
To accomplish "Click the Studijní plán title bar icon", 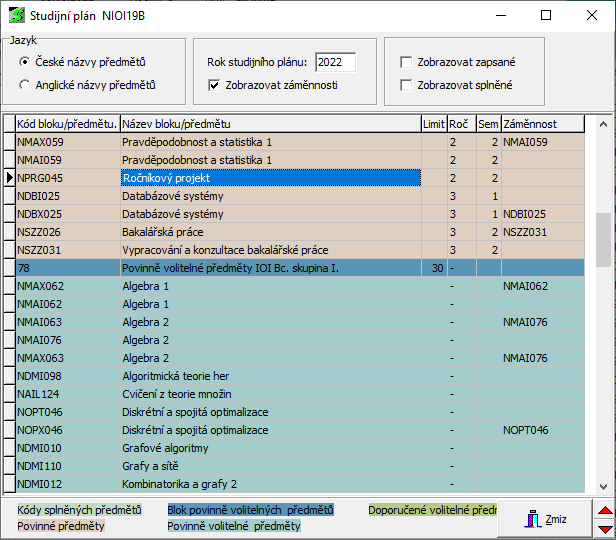I will tap(17, 16).
